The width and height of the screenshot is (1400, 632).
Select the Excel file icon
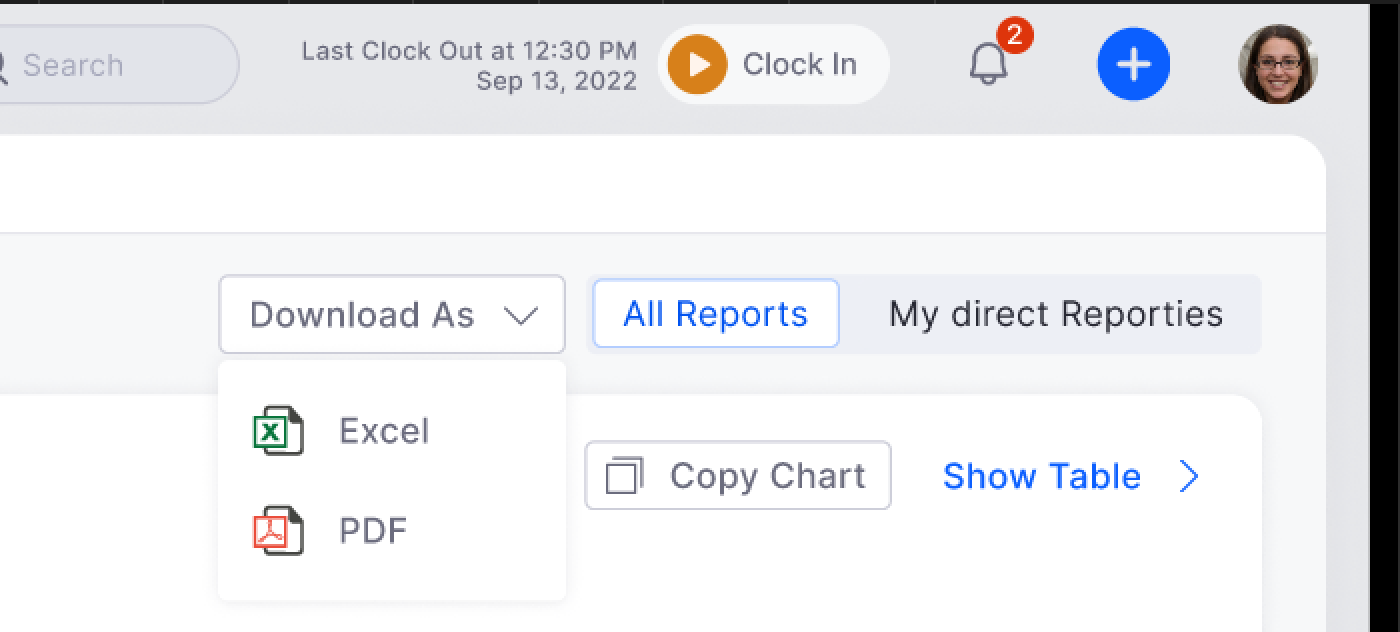click(x=278, y=431)
